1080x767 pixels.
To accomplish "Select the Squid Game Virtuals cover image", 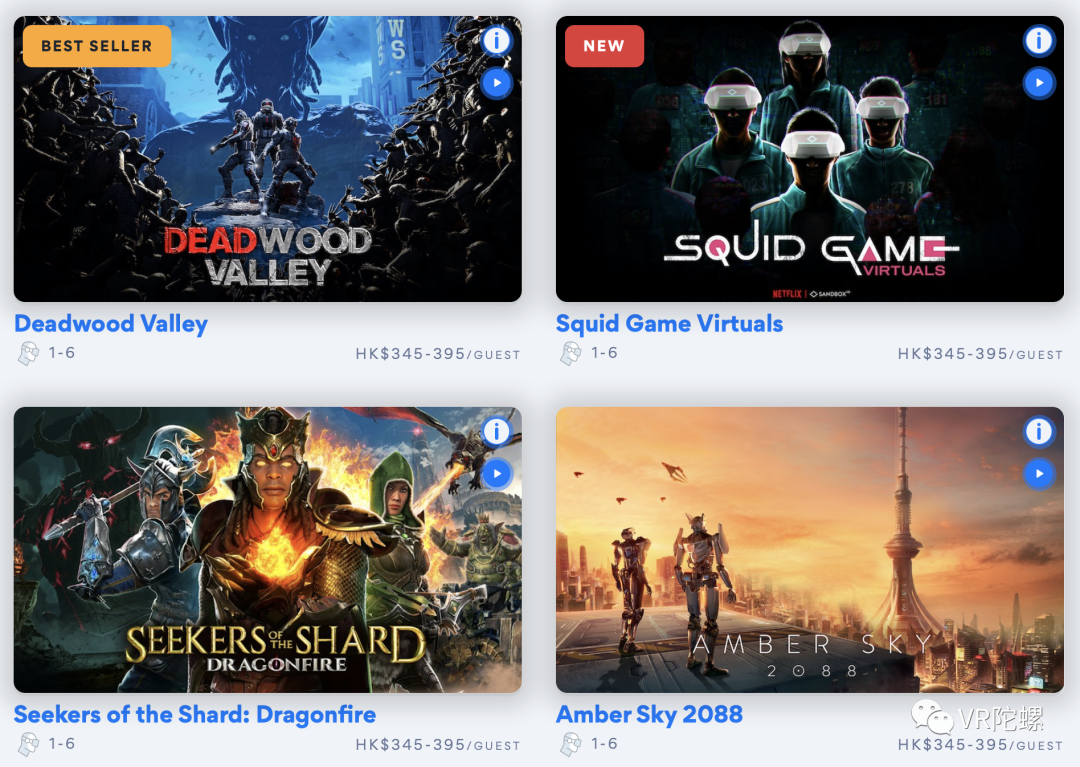I will point(810,159).
